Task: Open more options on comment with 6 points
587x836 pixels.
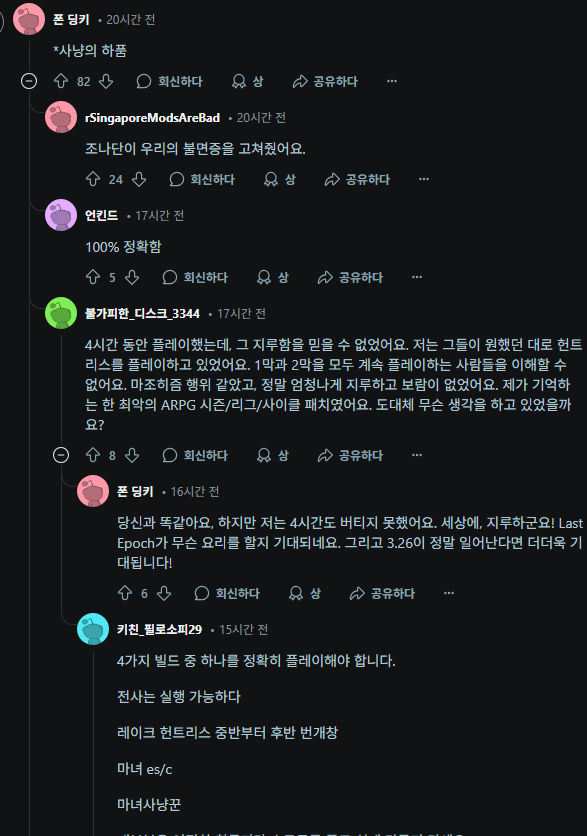Action: coord(449,593)
